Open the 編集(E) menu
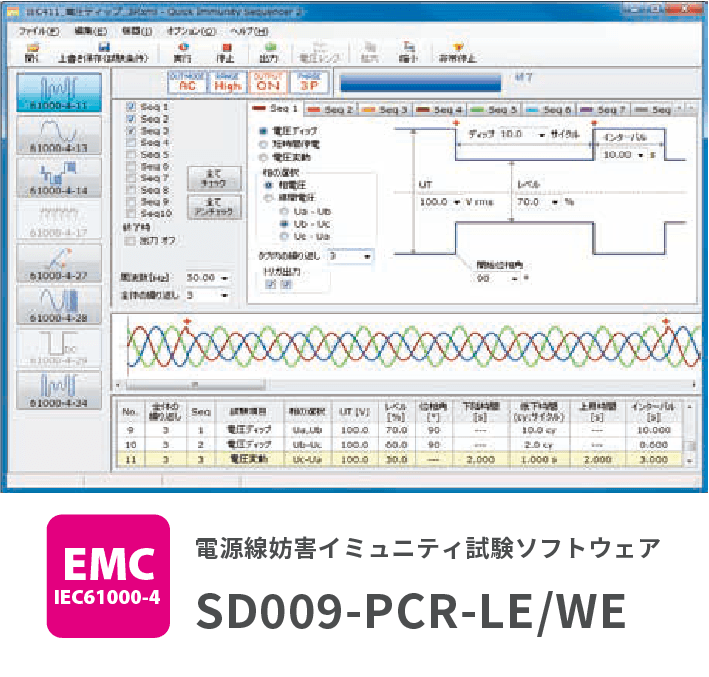Viewport: 709px width, 677px height. (90, 31)
